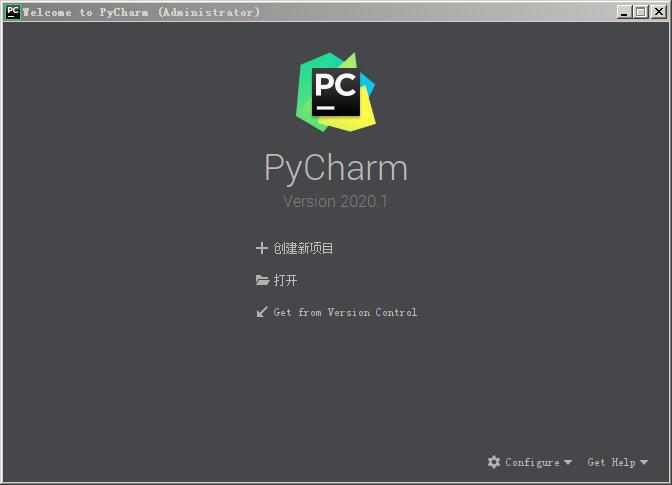
Task: Click the open folder icon beside 打开
Action: pyautogui.click(x=262, y=280)
